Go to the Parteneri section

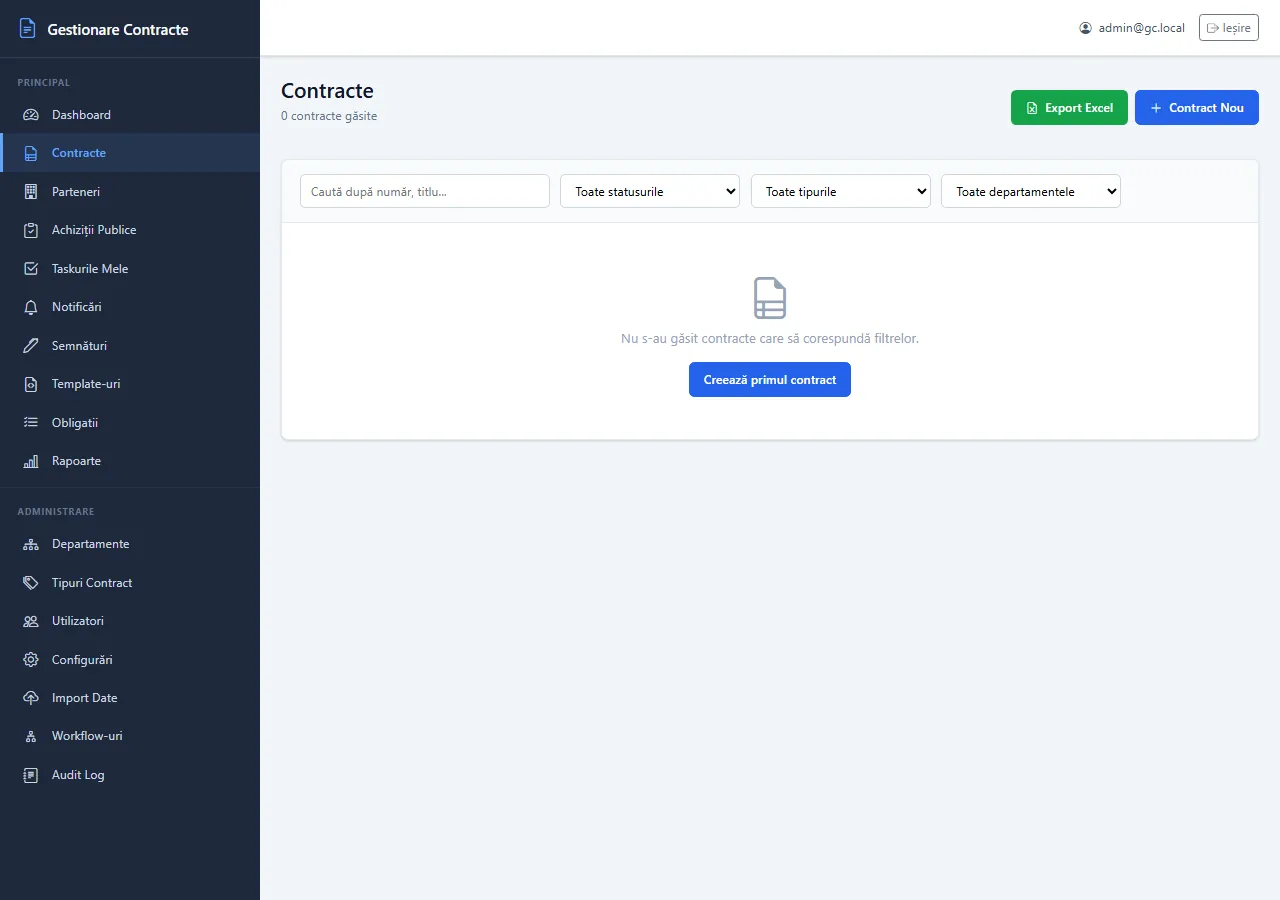point(130,192)
